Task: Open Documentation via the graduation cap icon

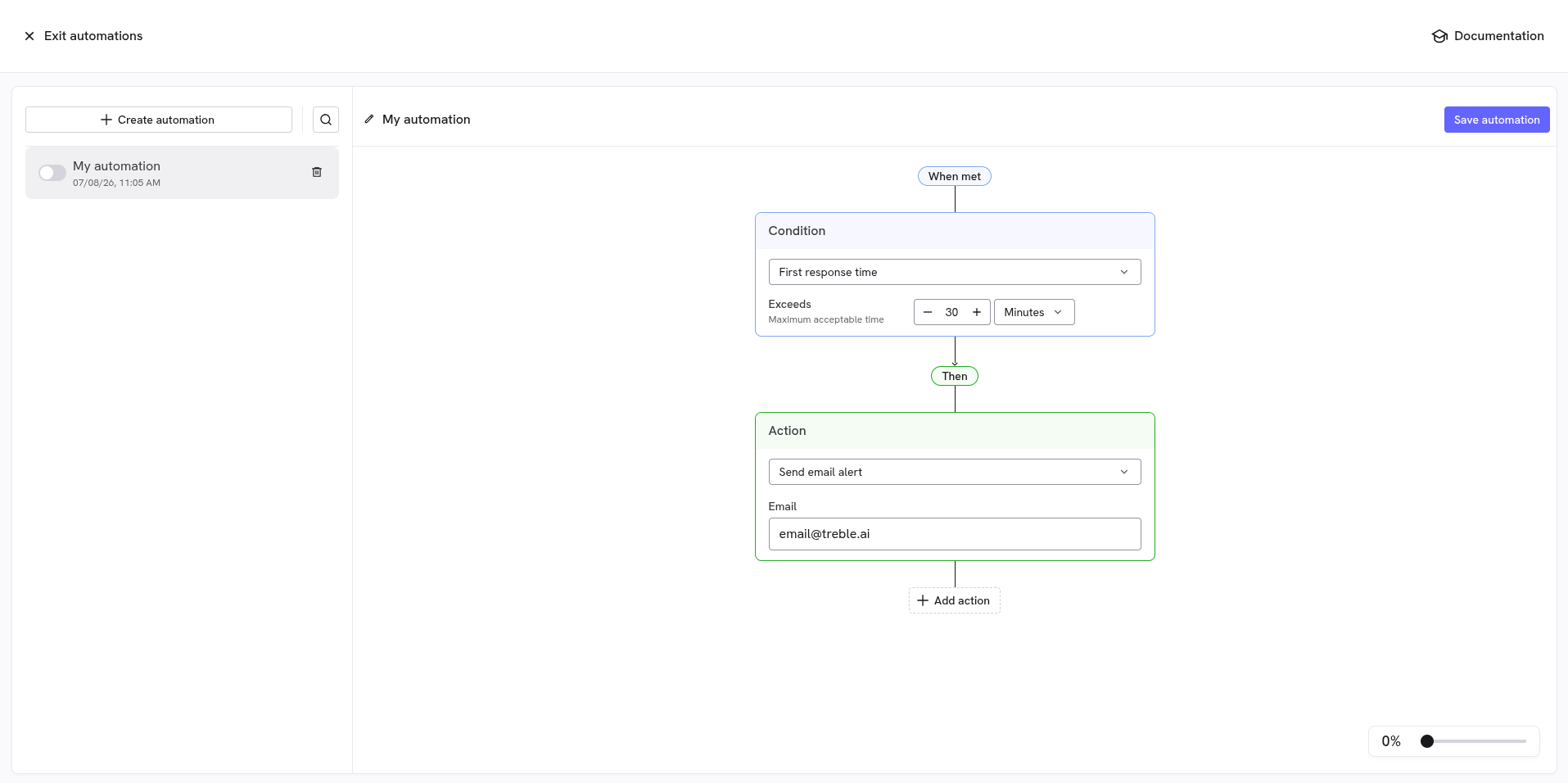Action: point(1439,36)
